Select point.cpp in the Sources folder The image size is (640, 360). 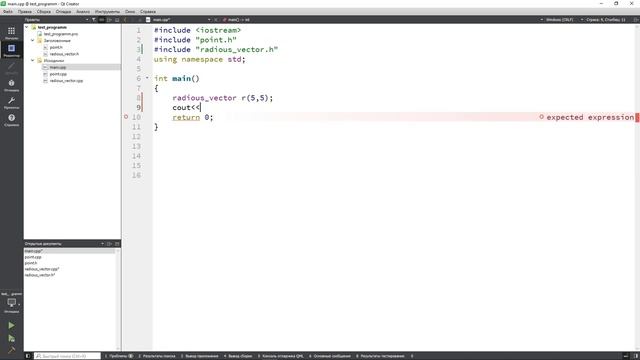[58, 74]
